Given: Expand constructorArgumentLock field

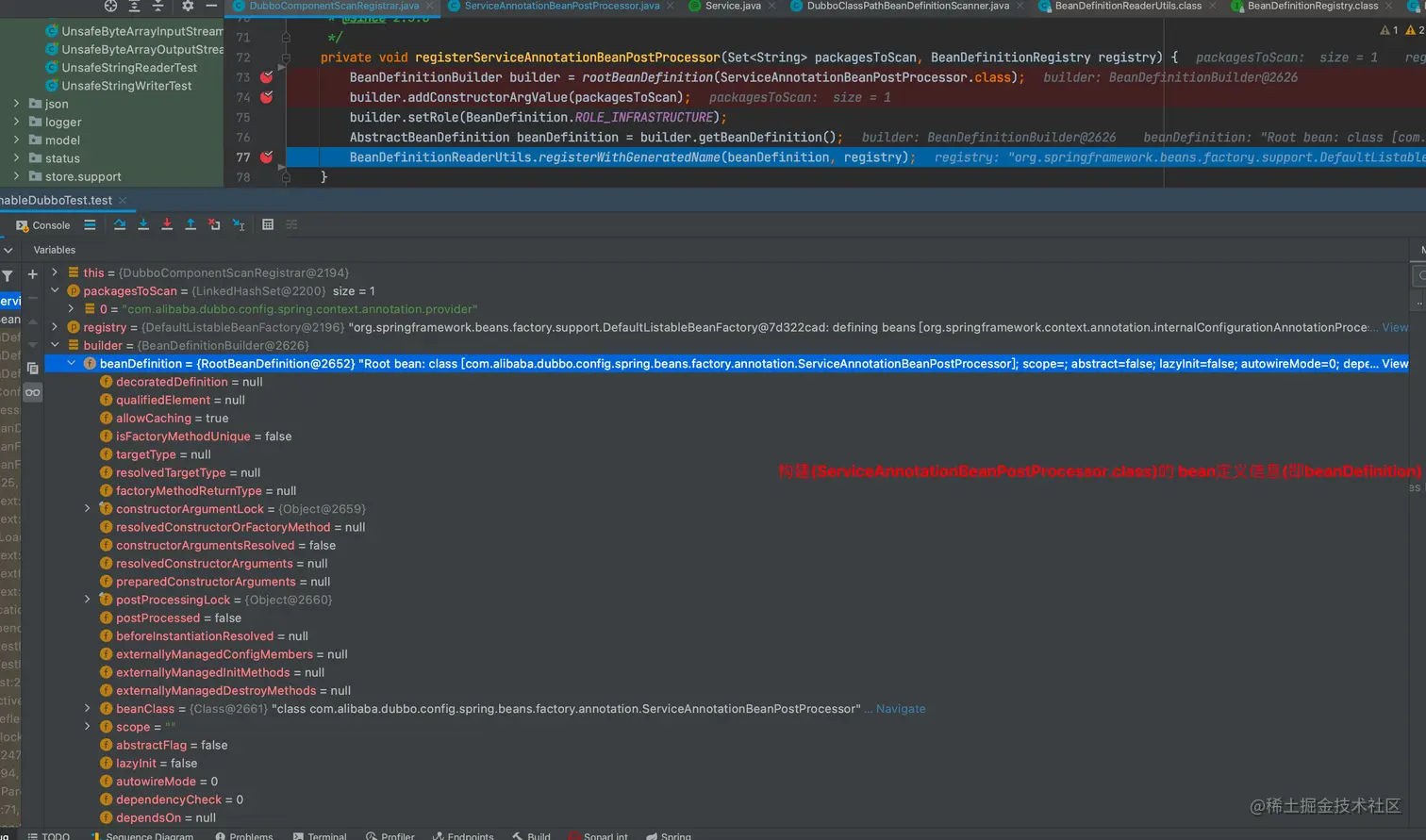Looking at the screenshot, I should pyautogui.click(x=88, y=509).
